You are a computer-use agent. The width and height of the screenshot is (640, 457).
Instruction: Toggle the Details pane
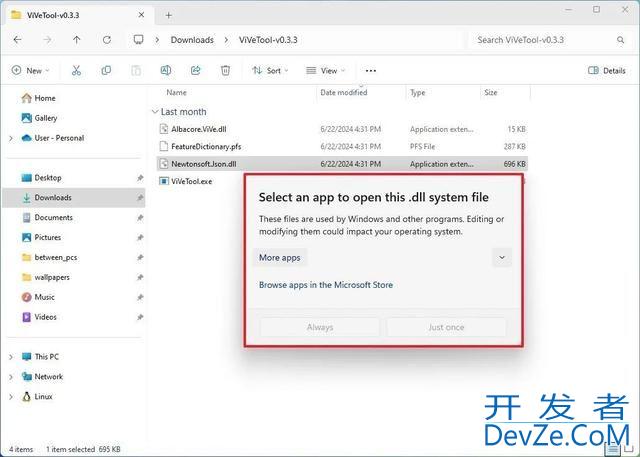pyautogui.click(x=607, y=71)
